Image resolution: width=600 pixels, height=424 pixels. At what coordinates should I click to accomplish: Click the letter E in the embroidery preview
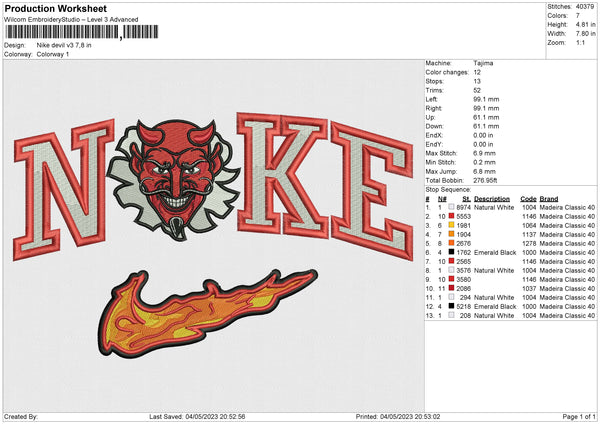coord(372,190)
